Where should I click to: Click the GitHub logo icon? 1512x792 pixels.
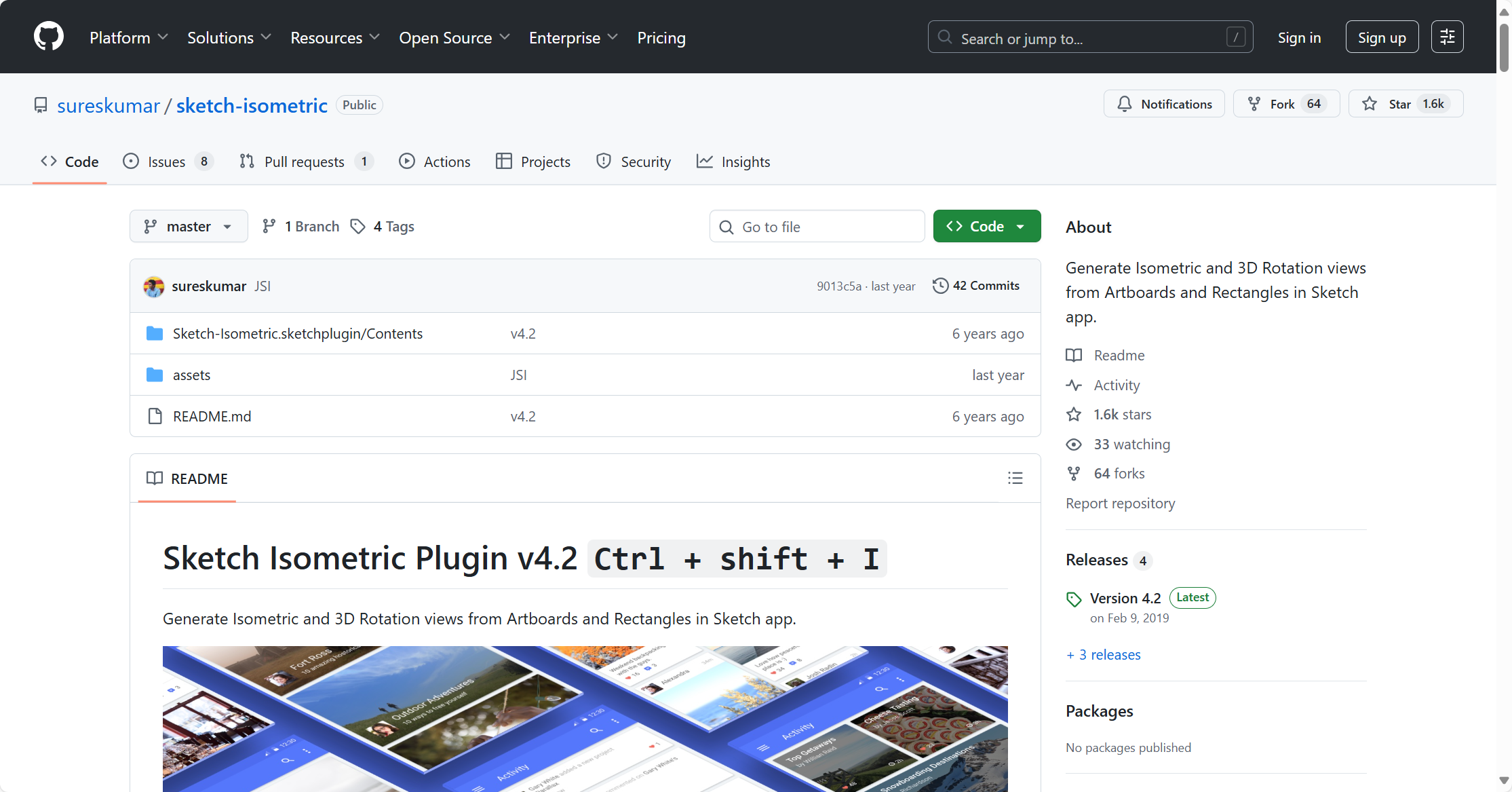tap(49, 37)
